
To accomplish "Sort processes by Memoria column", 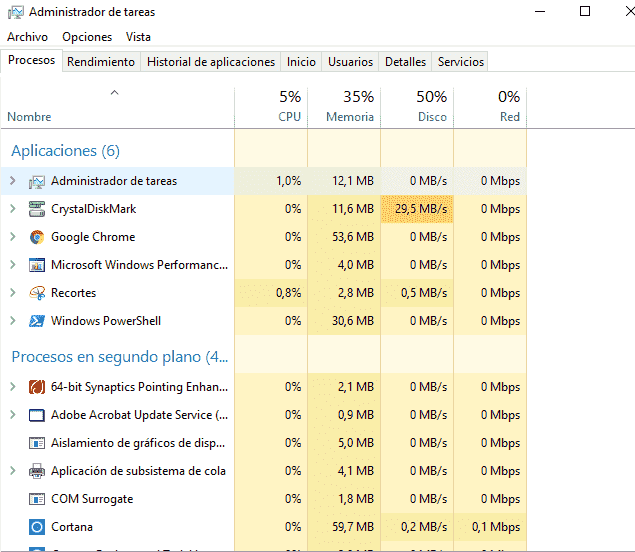I will pyautogui.click(x=344, y=107).
